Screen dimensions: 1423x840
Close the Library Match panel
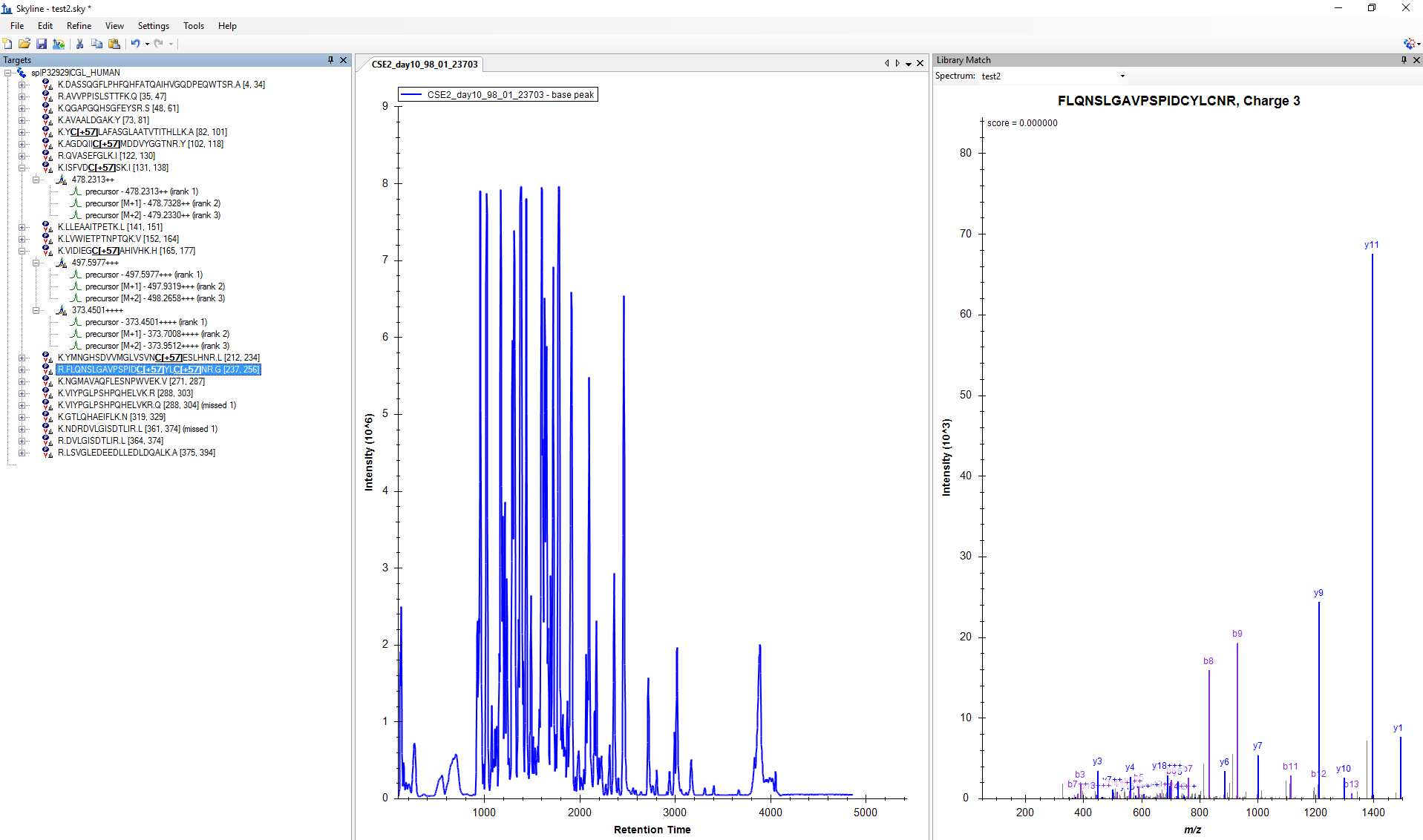click(x=1416, y=60)
